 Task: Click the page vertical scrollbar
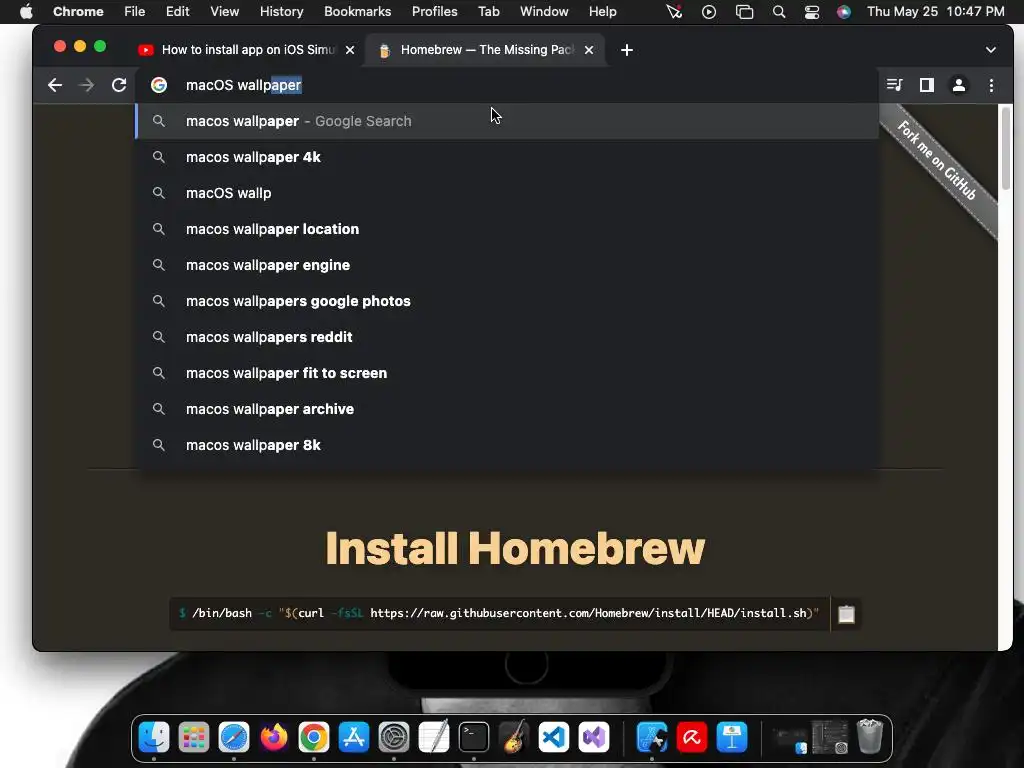point(1005,149)
